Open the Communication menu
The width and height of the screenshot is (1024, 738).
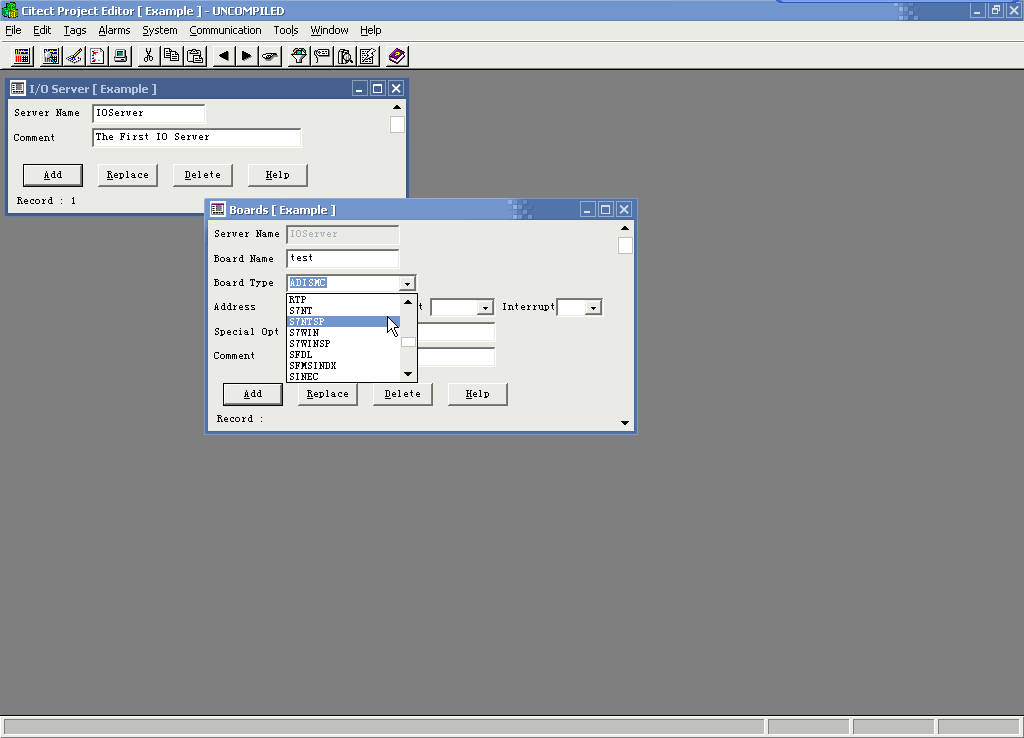(225, 31)
